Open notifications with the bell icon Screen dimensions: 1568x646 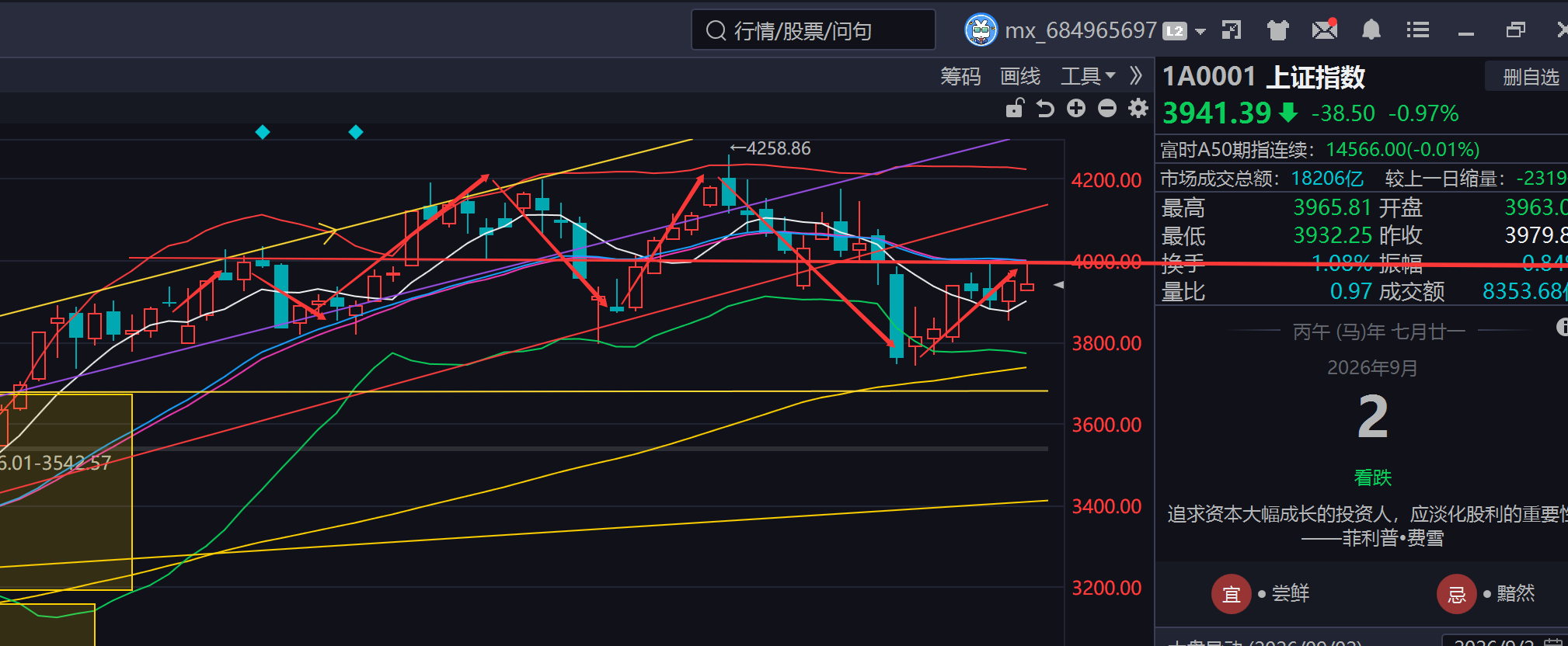click(x=1371, y=30)
